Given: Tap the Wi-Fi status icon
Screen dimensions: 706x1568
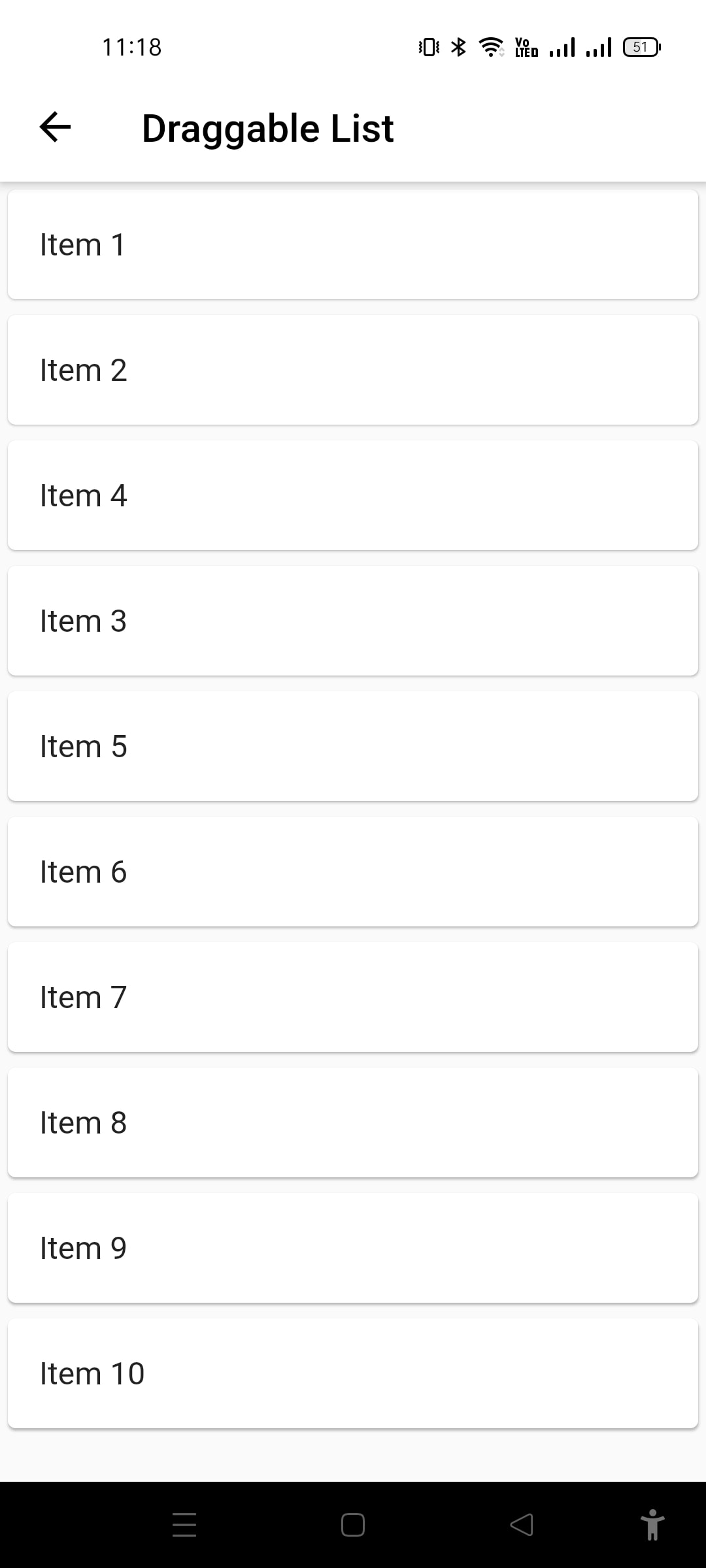Looking at the screenshot, I should (x=491, y=47).
